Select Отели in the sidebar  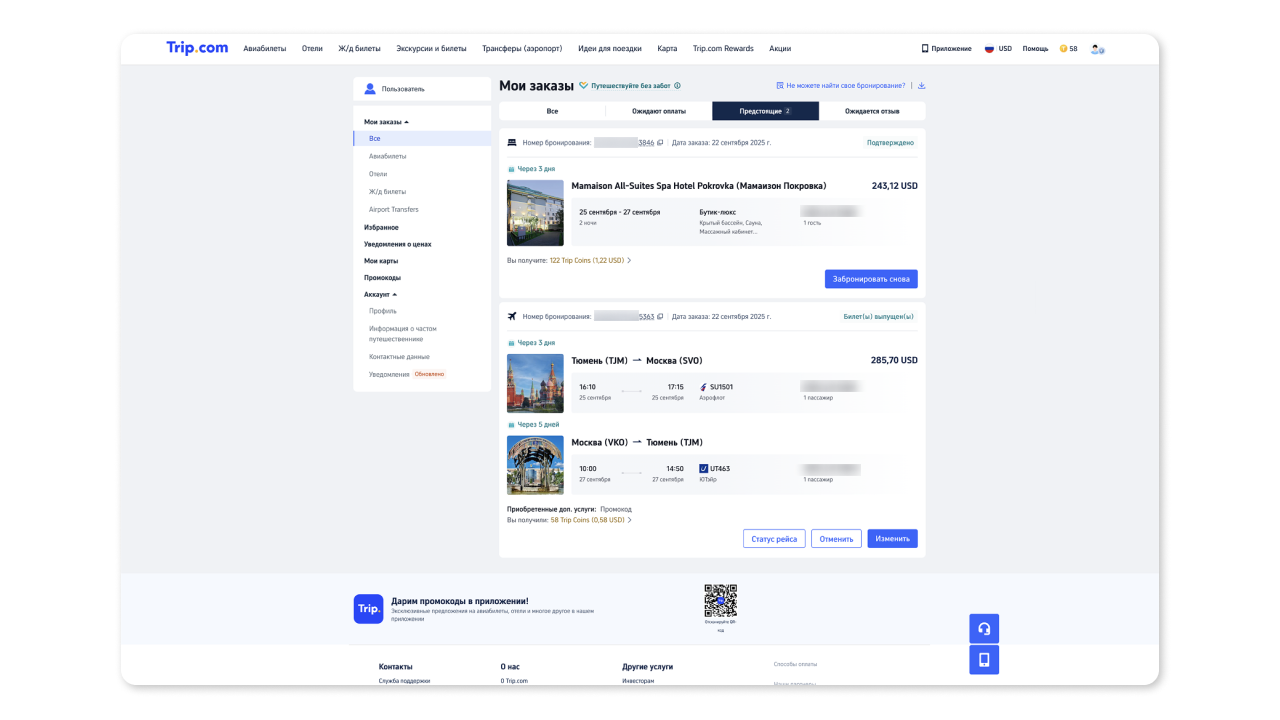point(378,174)
